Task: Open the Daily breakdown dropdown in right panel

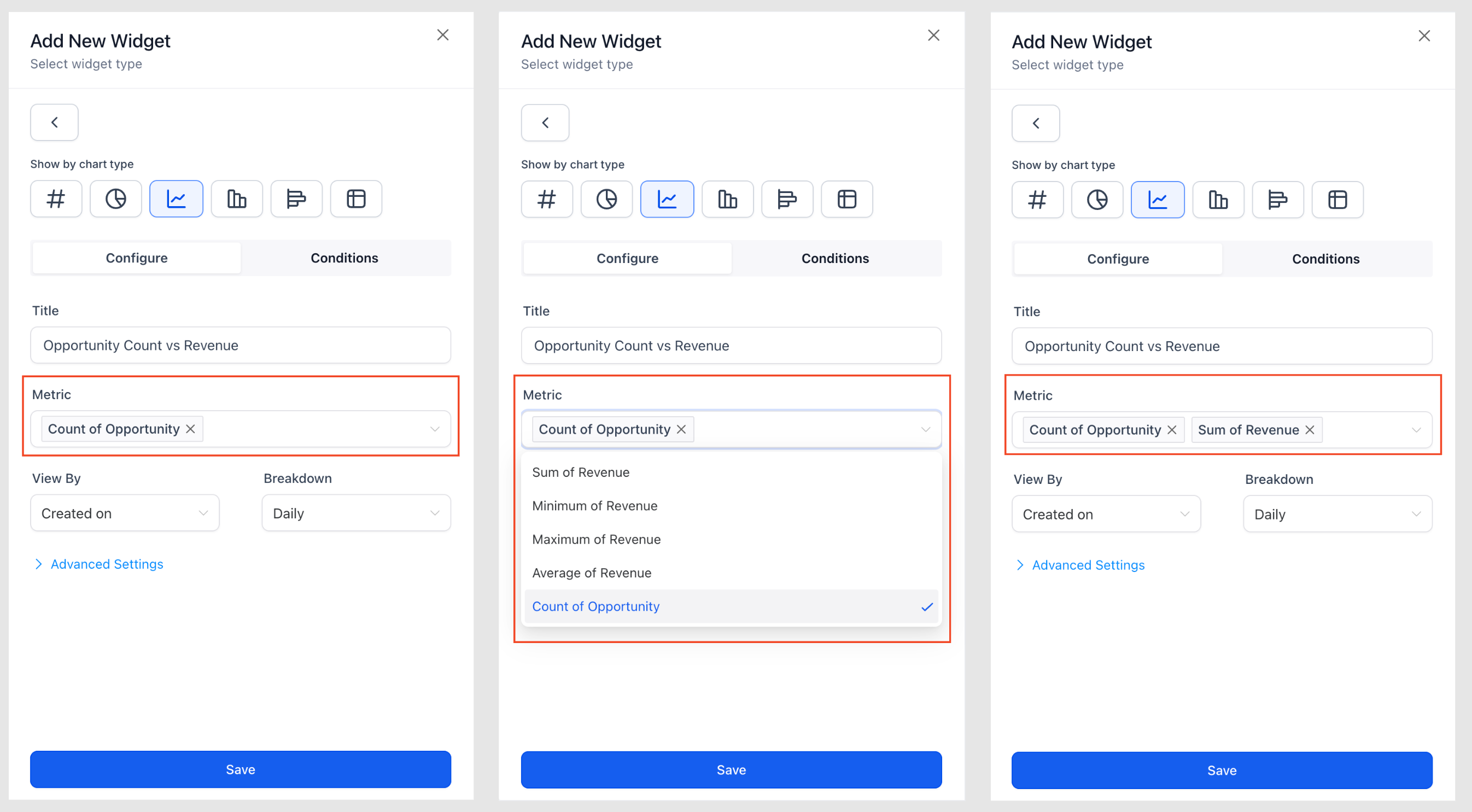Action: (x=1337, y=515)
